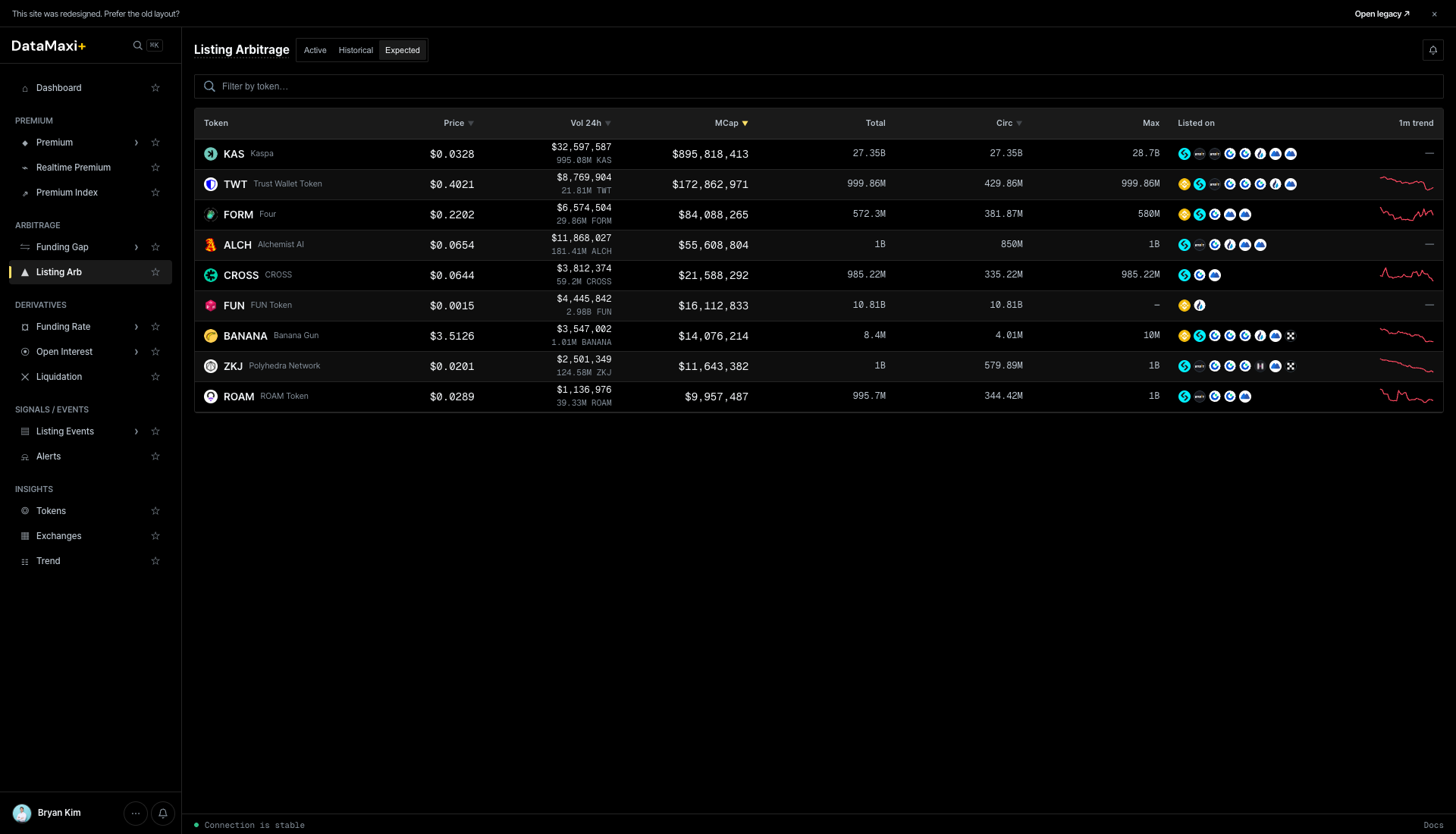This screenshot has width=1456, height=834.
Task: Toggle the star on Listing Arb
Action: tap(155, 272)
